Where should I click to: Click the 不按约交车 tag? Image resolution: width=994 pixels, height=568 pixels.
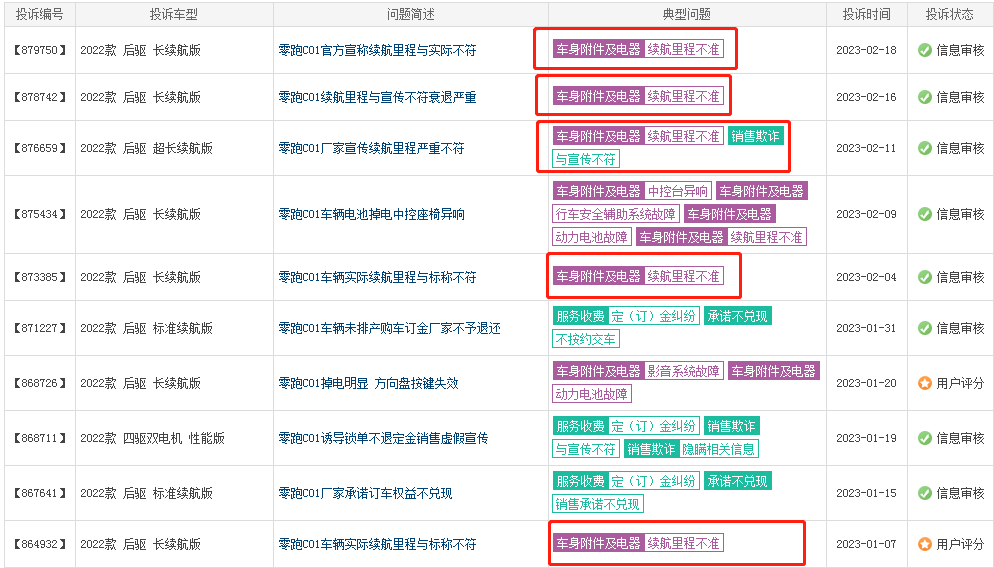coord(586,339)
